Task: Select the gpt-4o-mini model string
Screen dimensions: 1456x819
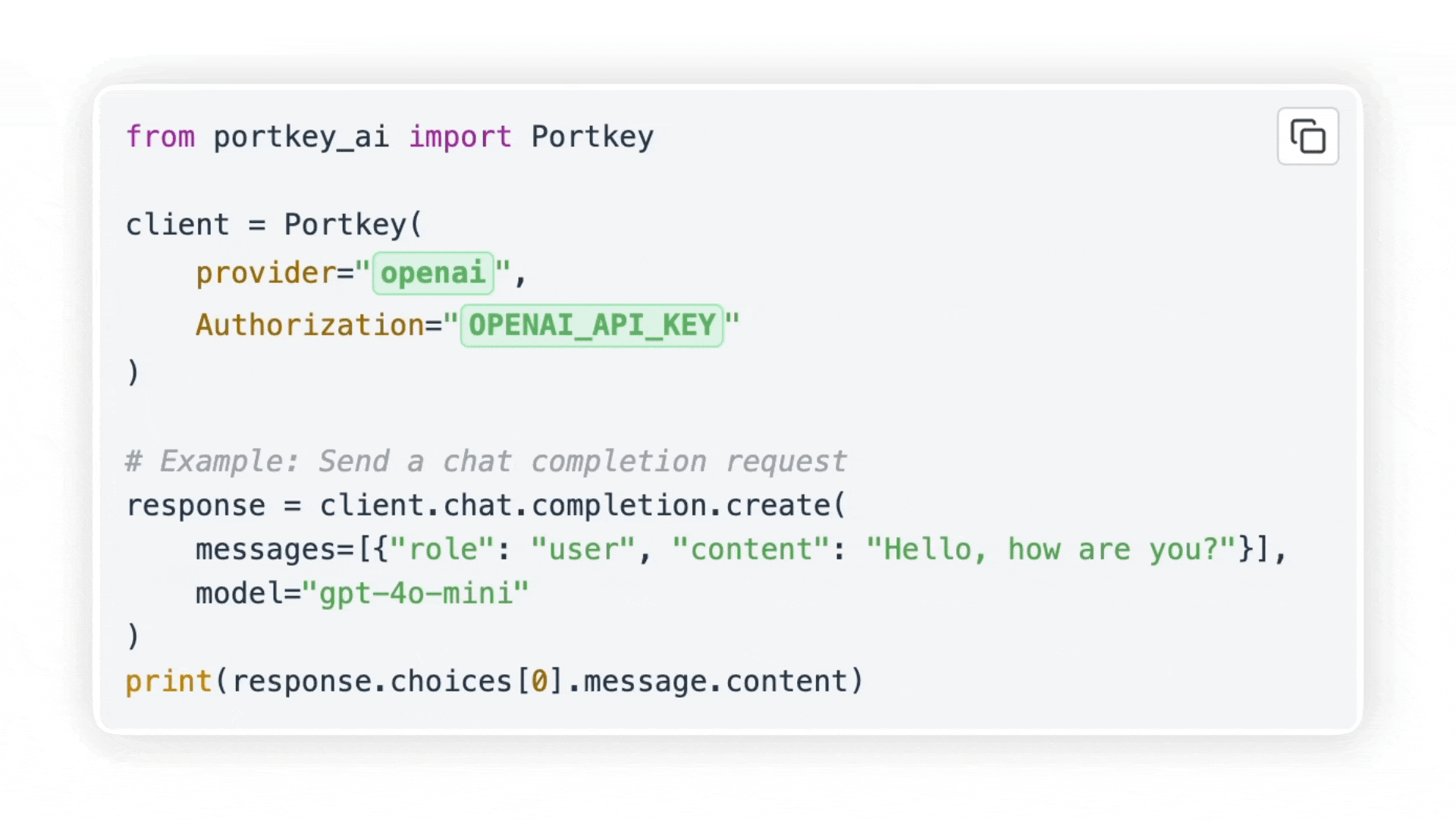Action: 416,593
